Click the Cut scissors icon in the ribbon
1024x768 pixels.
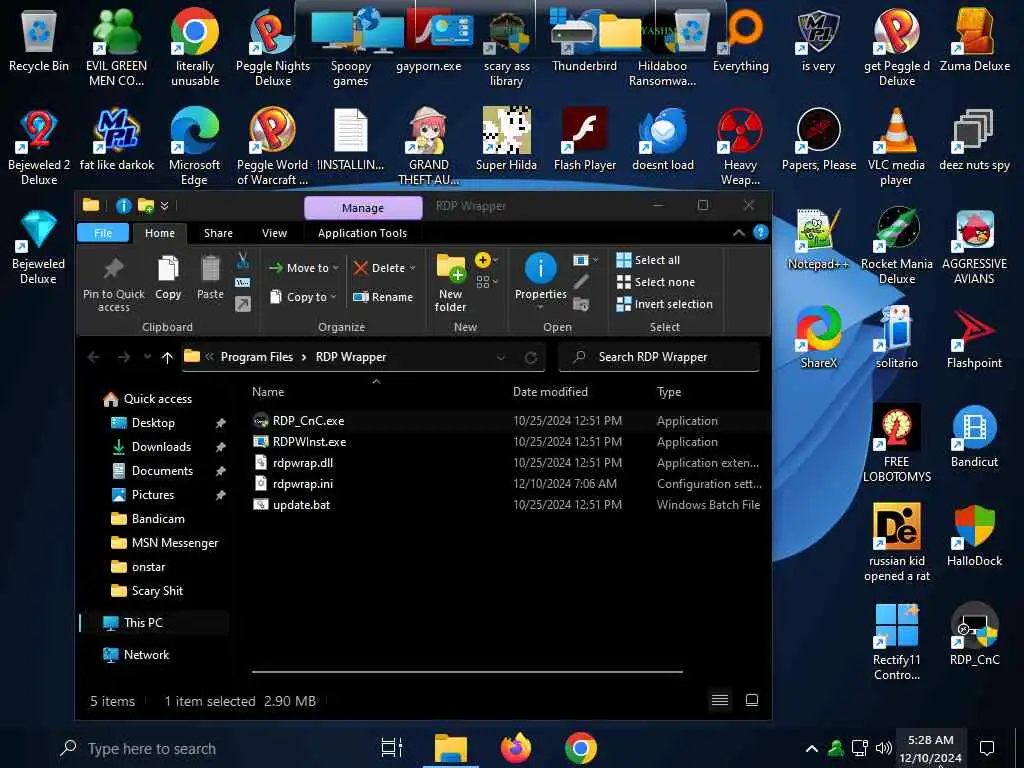tap(243, 261)
